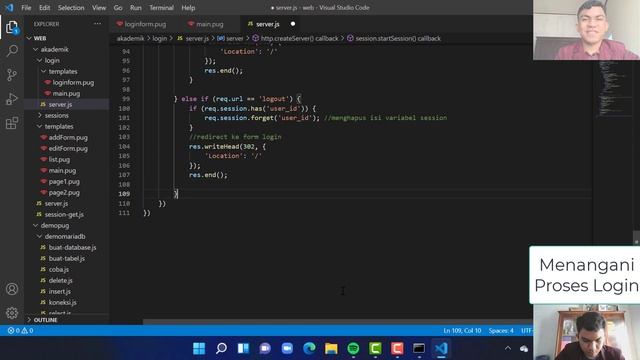
Task: Open the Terminal menu
Action: (161, 7)
